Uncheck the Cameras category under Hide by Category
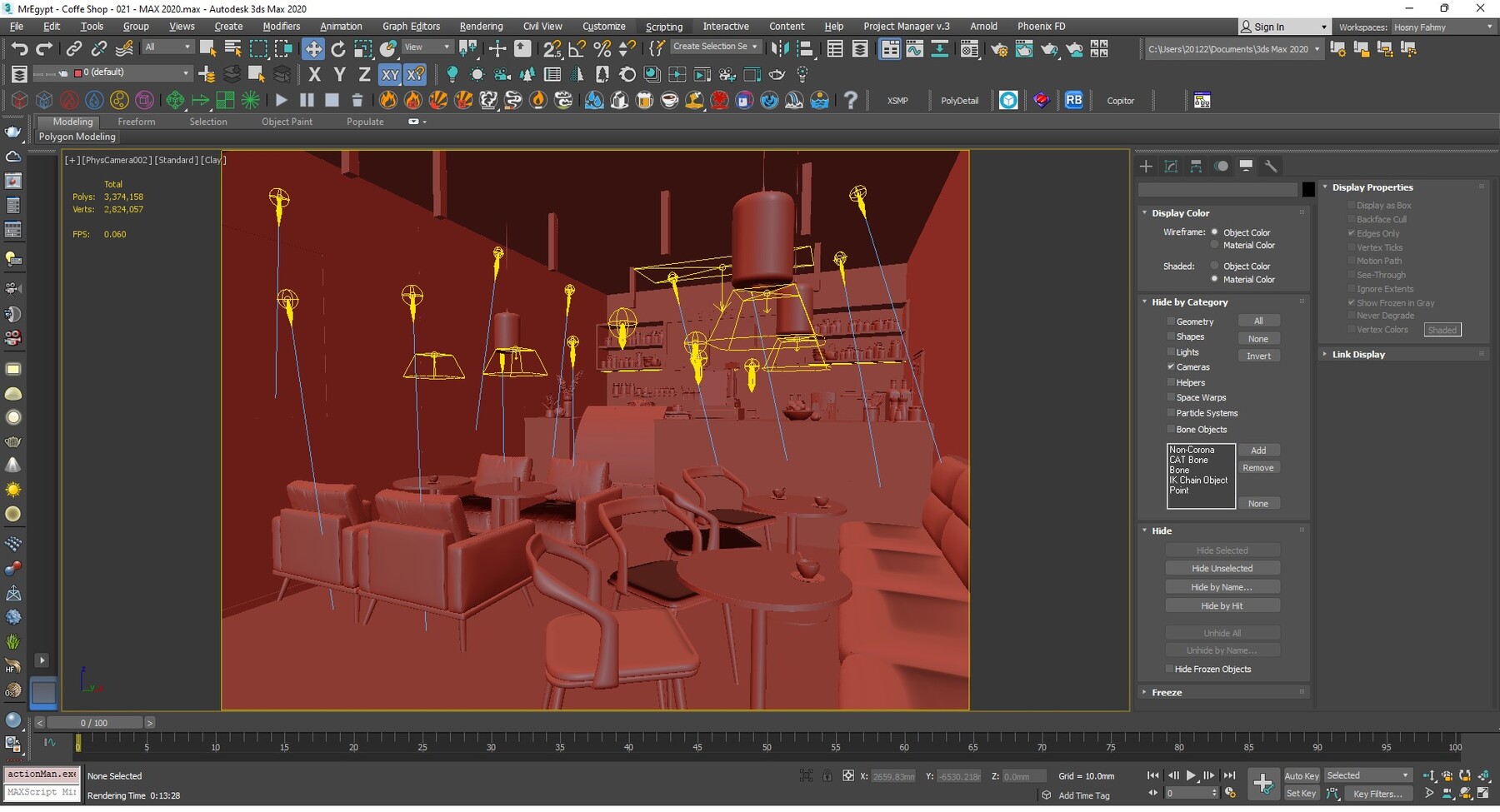 coord(1172,366)
